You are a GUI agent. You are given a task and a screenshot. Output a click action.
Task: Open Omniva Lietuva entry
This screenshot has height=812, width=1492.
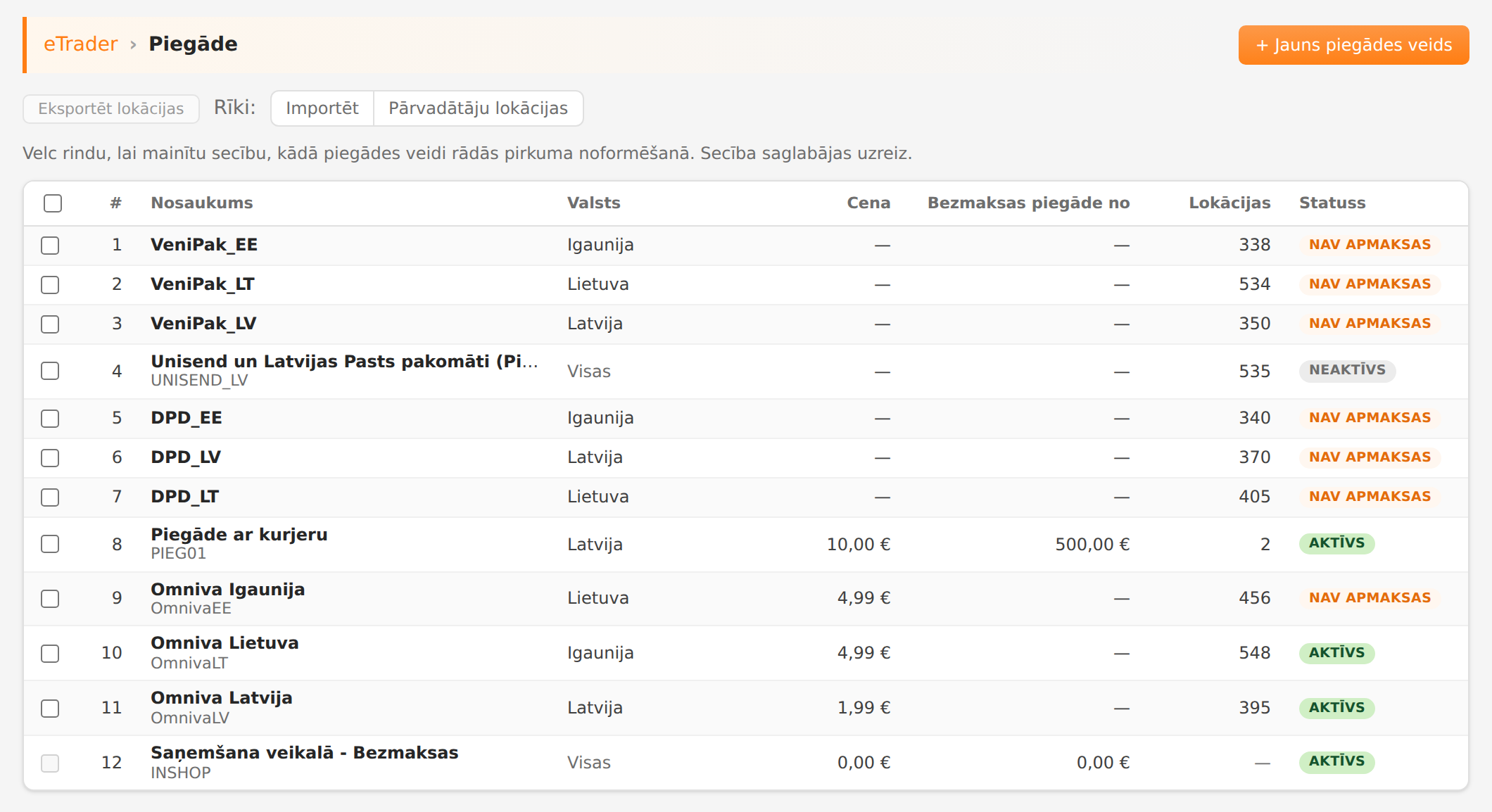click(225, 643)
